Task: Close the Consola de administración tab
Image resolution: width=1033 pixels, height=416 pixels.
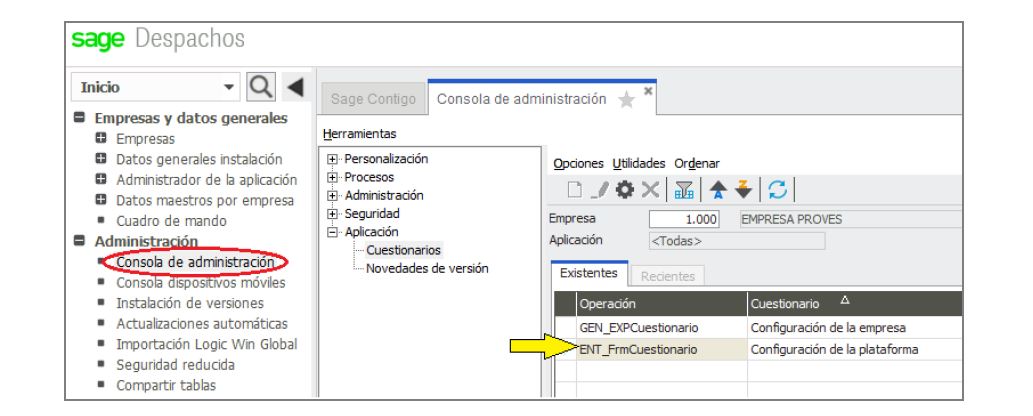Action: [x=648, y=90]
